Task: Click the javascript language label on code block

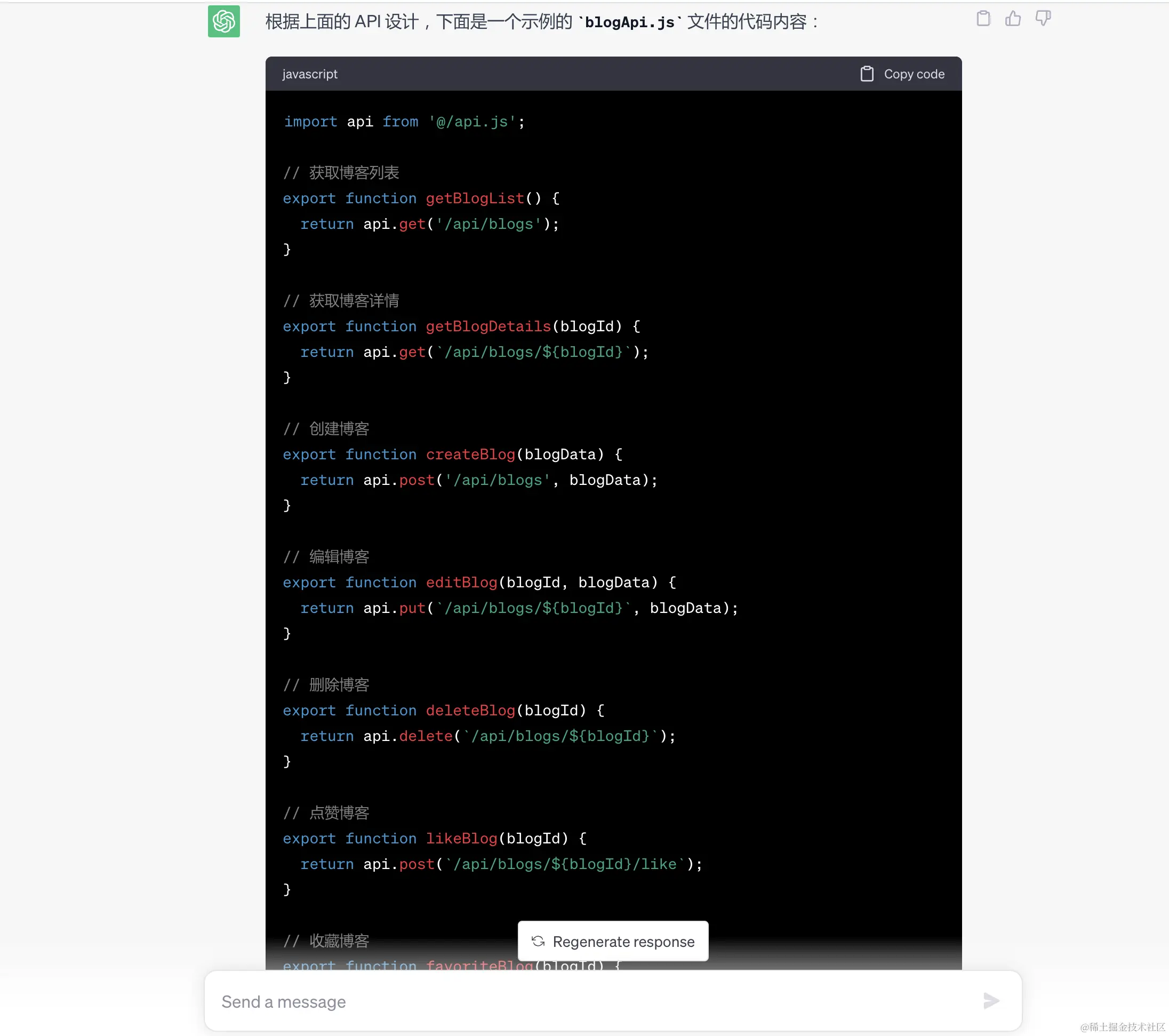Action: pos(309,74)
